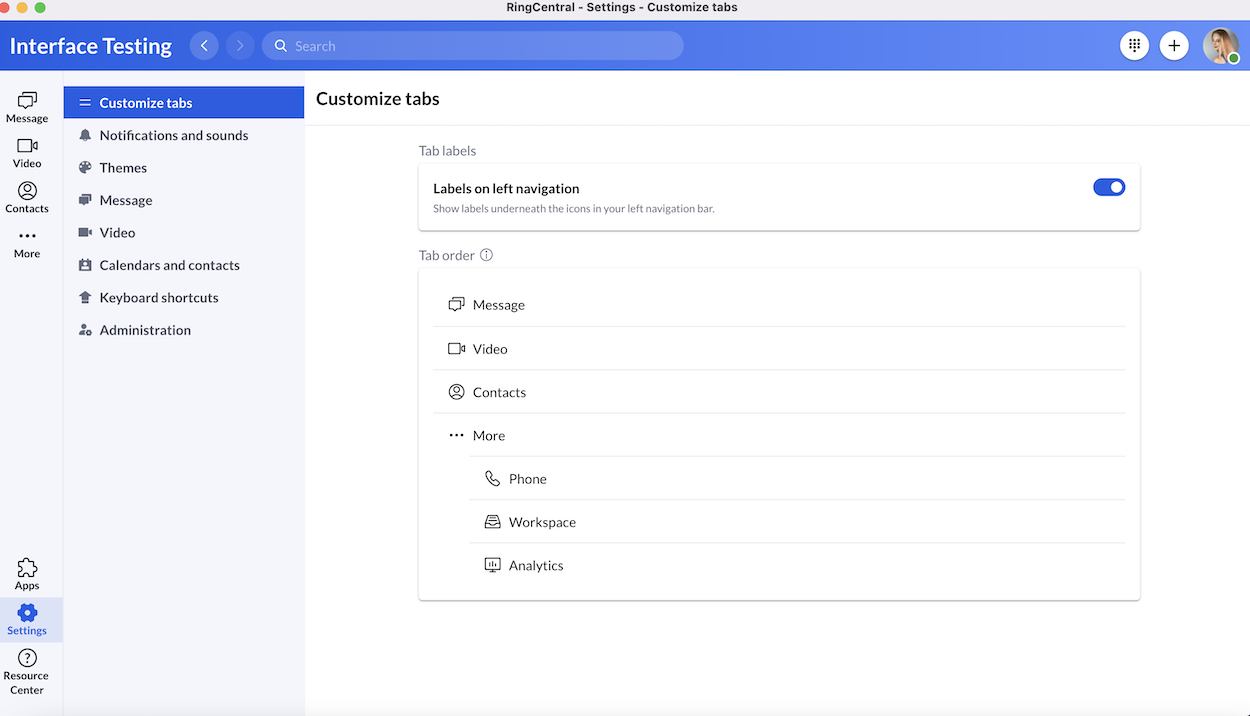Screen dimensions: 1250x716
Task: Open Themes settings
Action: pyautogui.click(x=184, y=168)
